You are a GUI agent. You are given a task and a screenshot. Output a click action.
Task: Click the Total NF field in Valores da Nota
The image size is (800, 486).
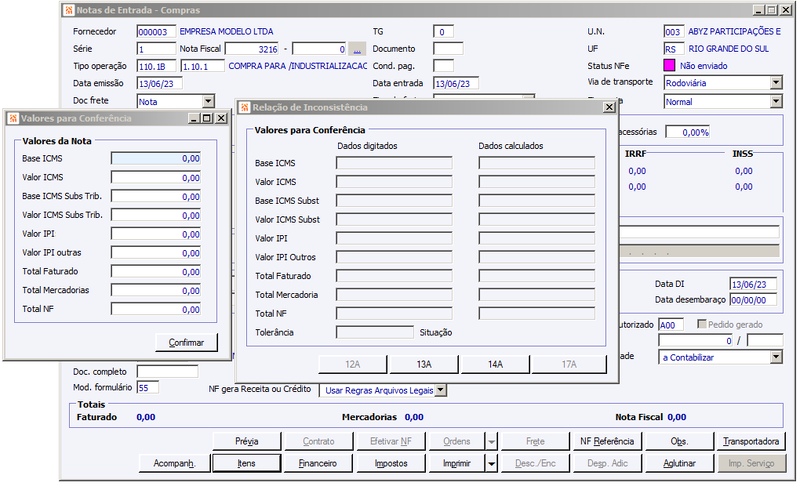coord(156,310)
